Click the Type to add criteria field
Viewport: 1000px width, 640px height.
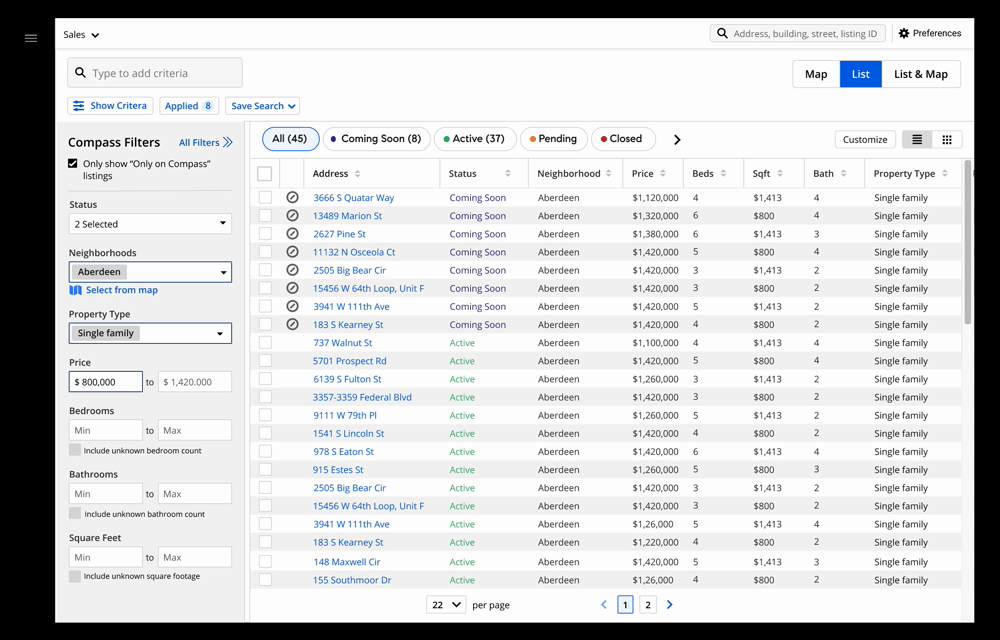(155, 73)
